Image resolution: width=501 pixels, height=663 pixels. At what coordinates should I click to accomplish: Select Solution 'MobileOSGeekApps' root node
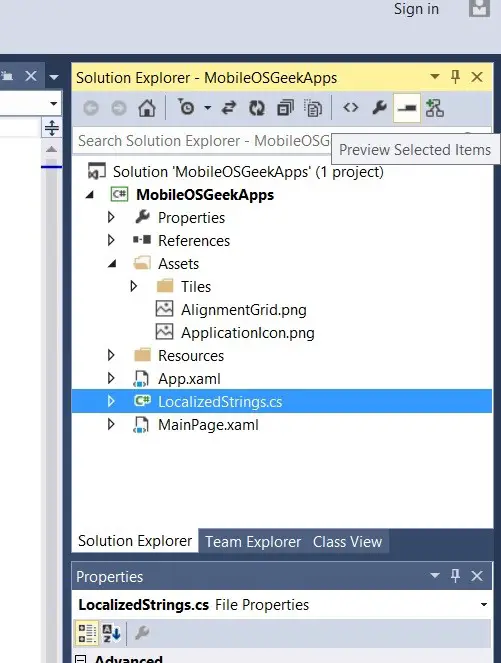pos(248,172)
